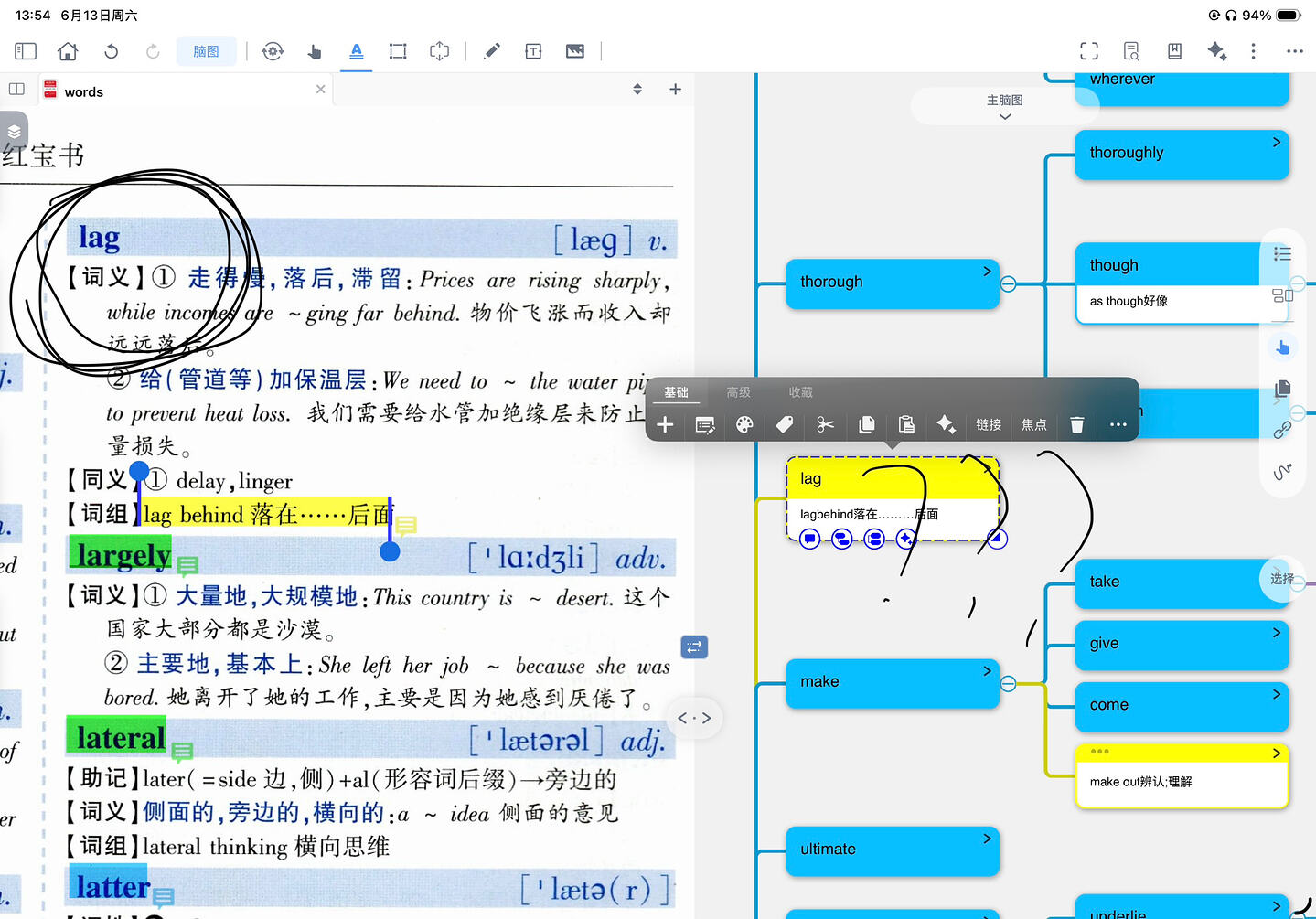The image size is (1316, 919).
Task: Enter full screen with the brackets icon
Action: pos(1089,51)
